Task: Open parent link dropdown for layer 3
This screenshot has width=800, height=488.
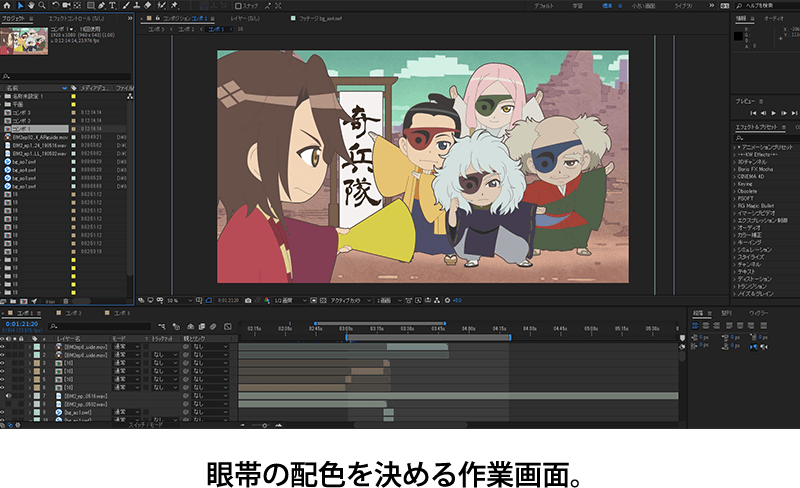Action: coord(210,363)
